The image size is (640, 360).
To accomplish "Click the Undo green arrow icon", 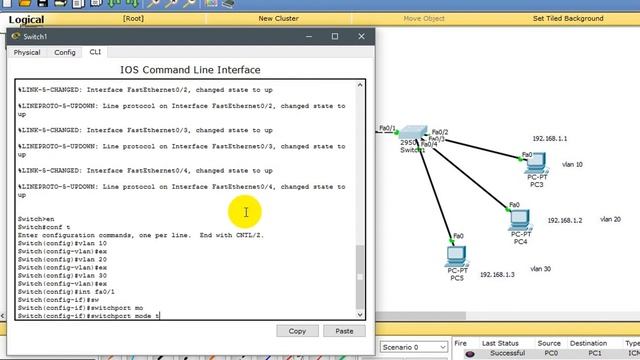I will coord(114,4).
